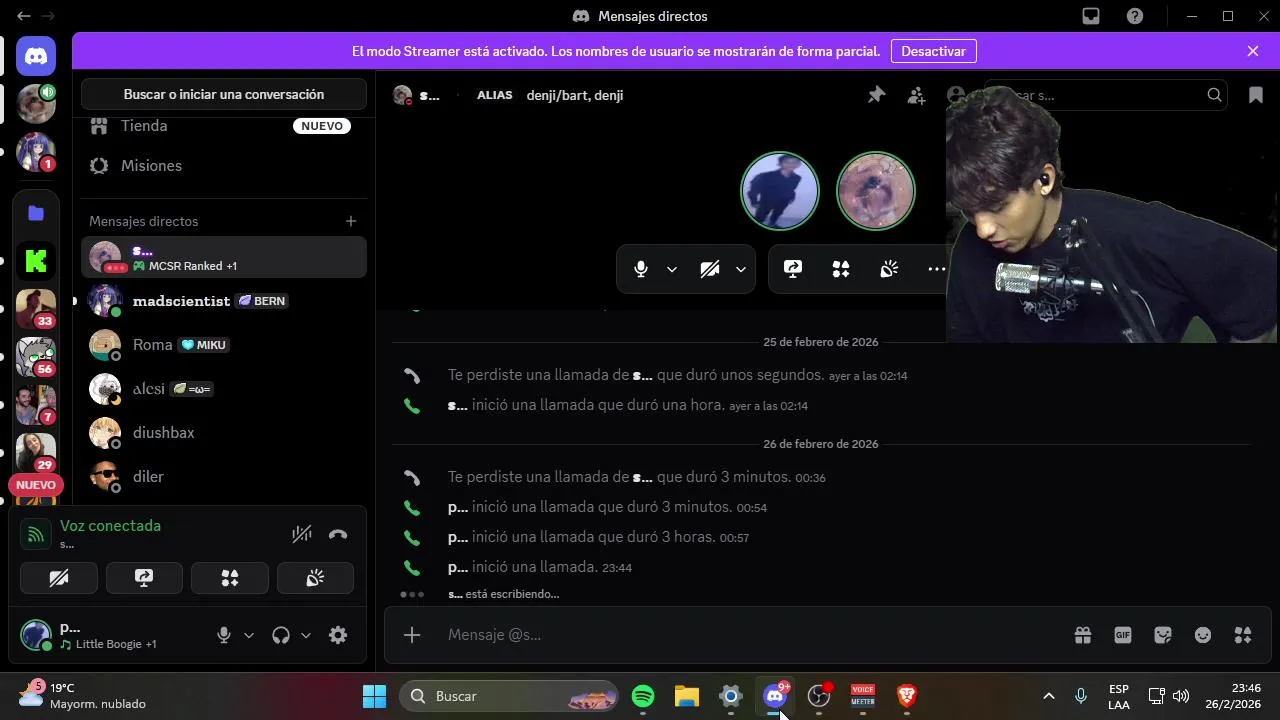
Task: Toggle screen share in voice panel
Action: pos(144,578)
